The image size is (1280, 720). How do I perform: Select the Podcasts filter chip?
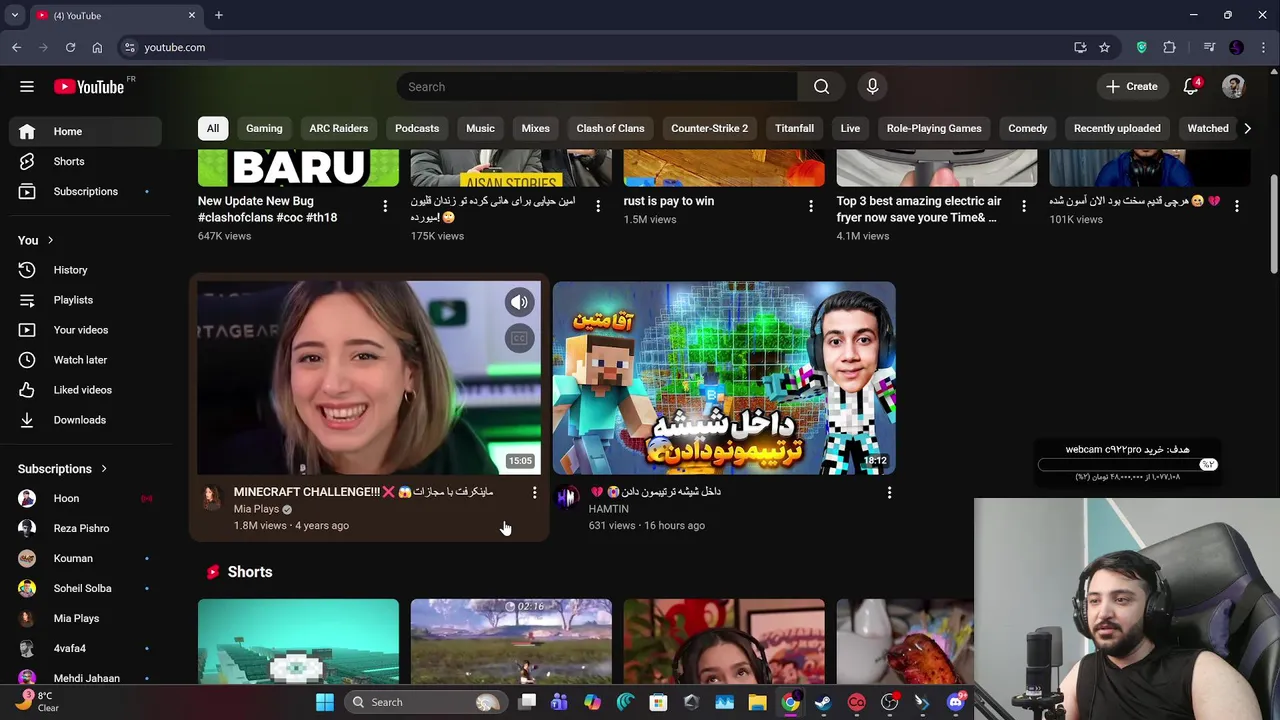tap(417, 128)
